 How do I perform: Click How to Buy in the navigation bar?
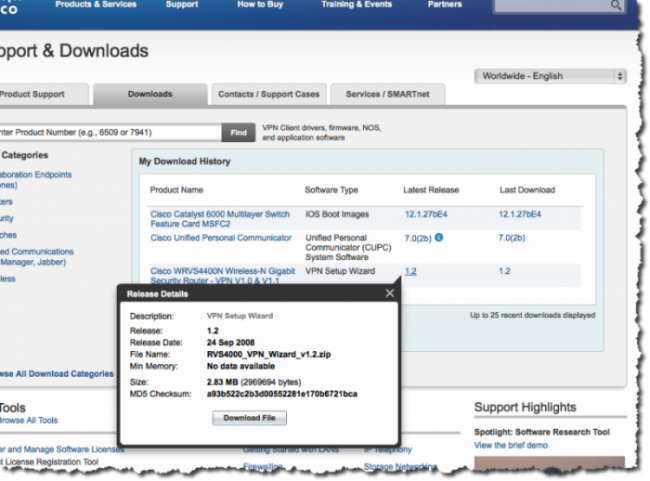(x=258, y=5)
